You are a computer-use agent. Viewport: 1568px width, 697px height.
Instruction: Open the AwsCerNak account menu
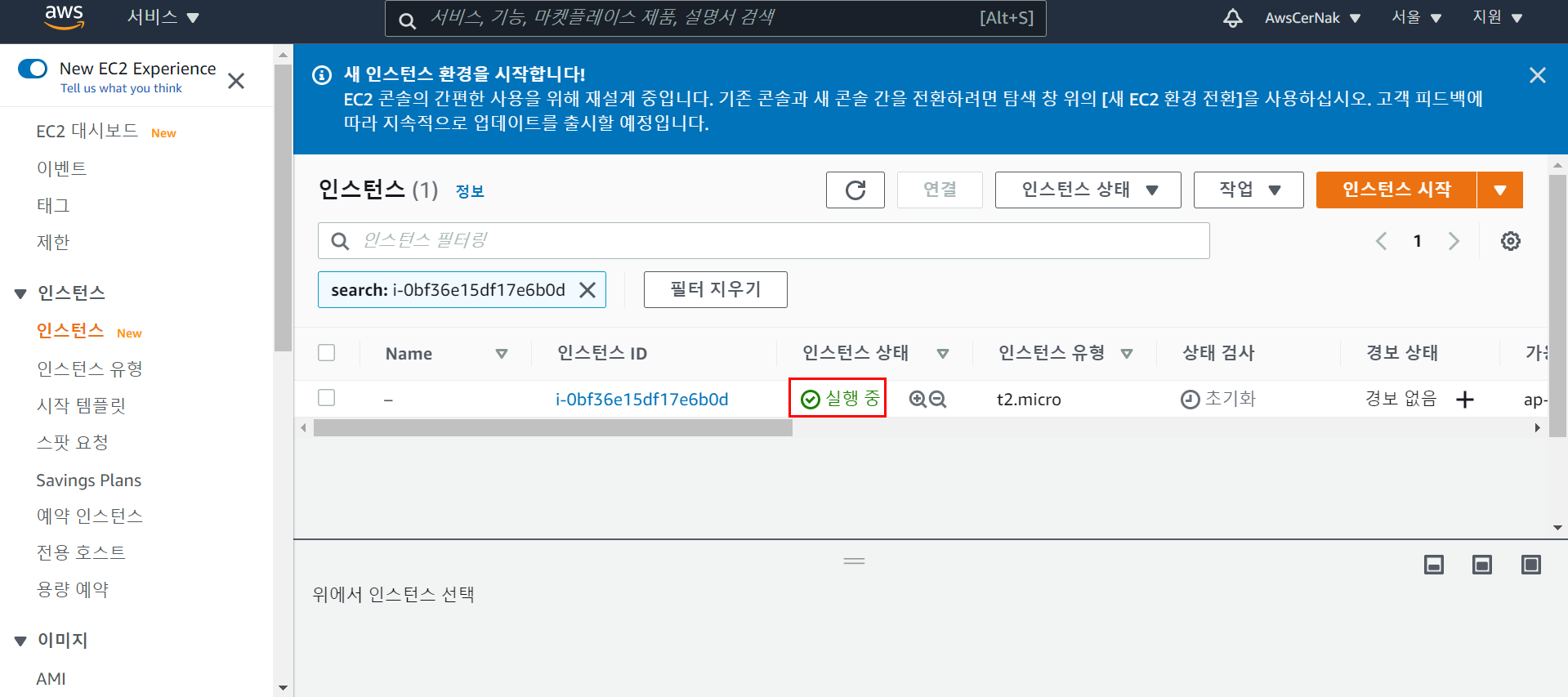point(1312,18)
